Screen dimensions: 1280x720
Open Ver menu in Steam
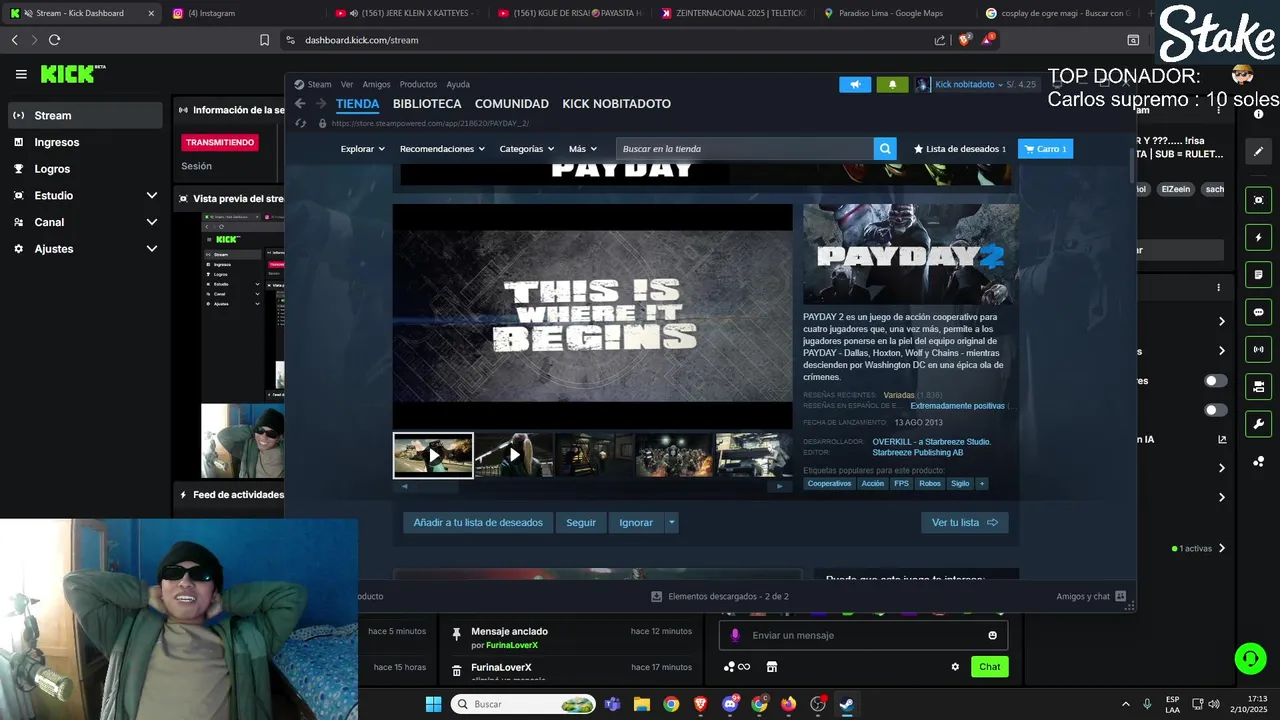point(347,84)
